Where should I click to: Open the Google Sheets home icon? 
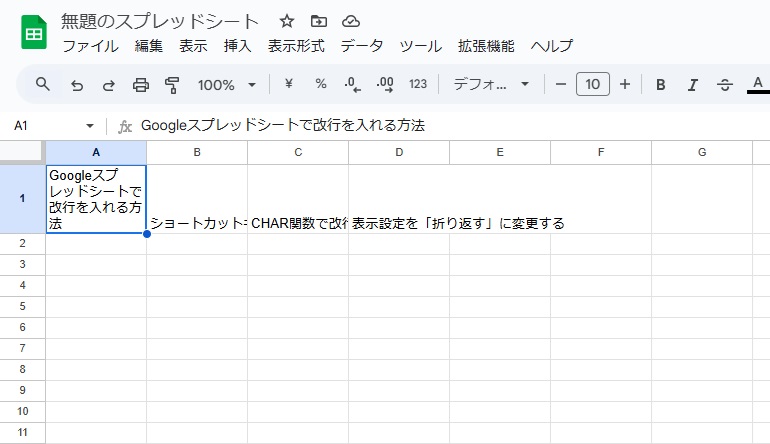pos(34,32)
